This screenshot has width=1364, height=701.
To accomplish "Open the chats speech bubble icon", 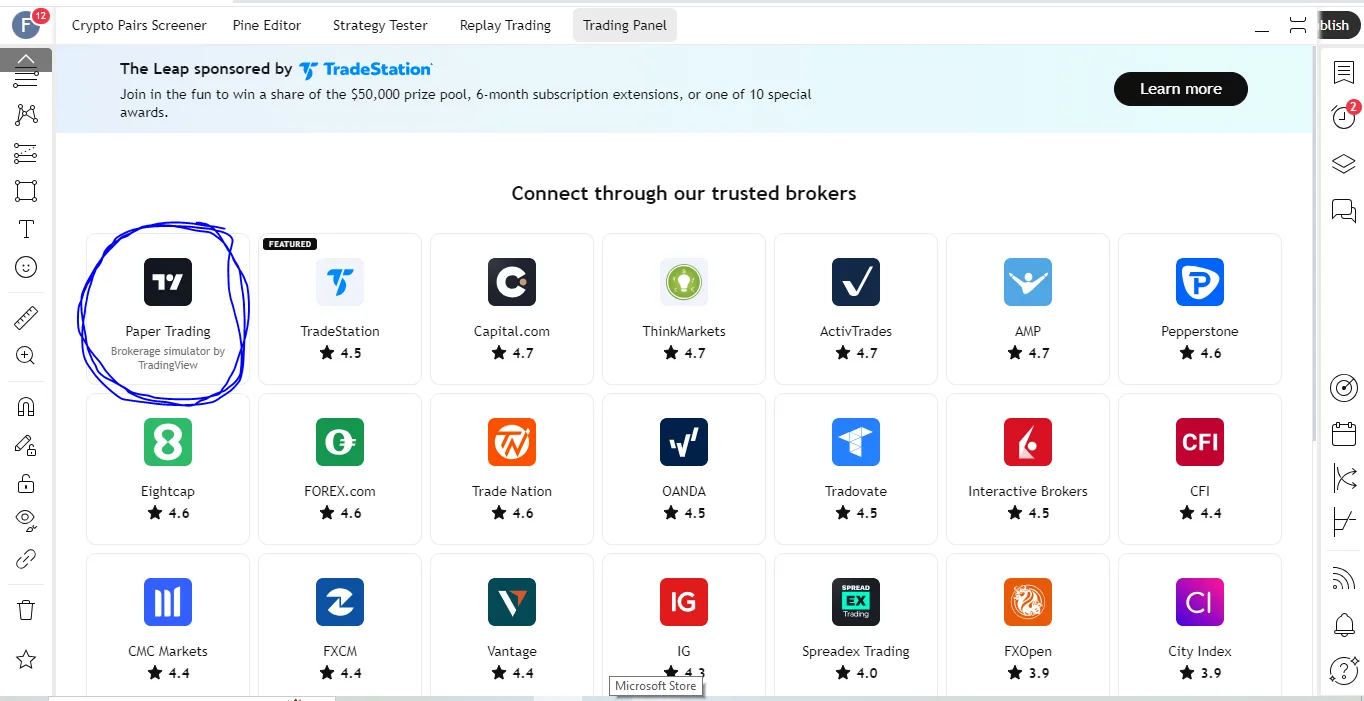I will click(1343, 210).
